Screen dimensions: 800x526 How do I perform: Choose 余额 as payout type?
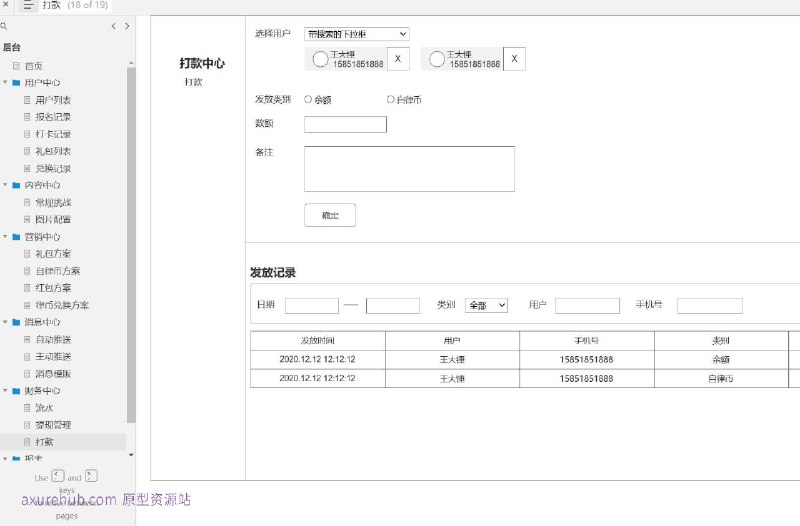(308, 99)
